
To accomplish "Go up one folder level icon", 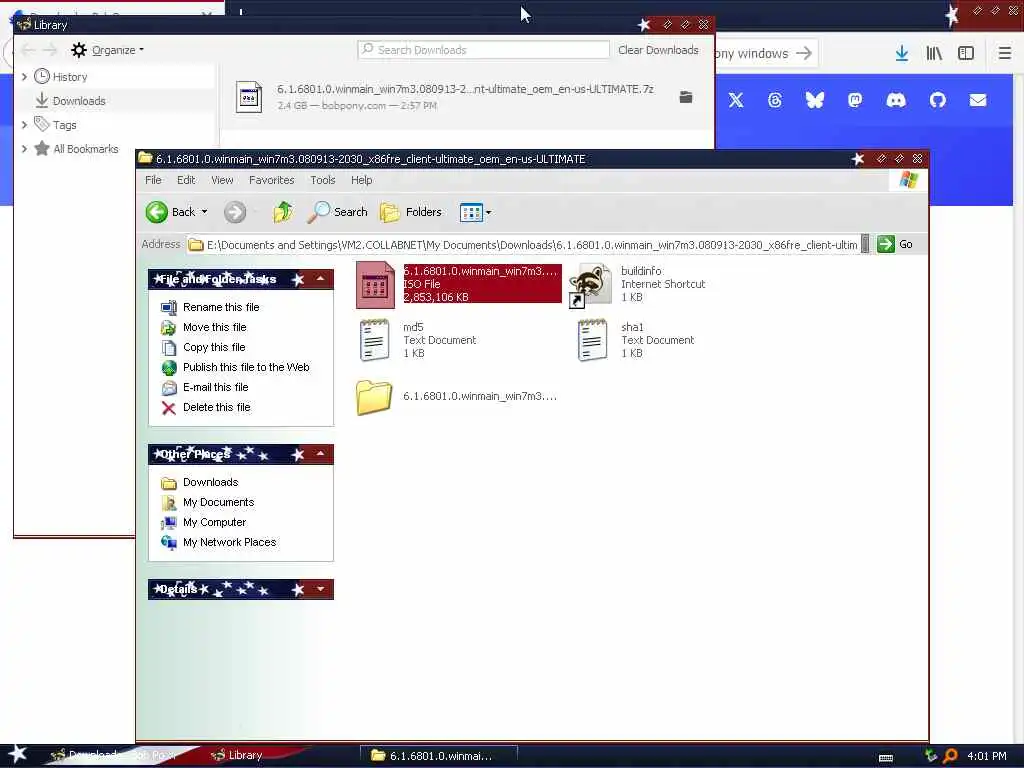I will [283, 212].
